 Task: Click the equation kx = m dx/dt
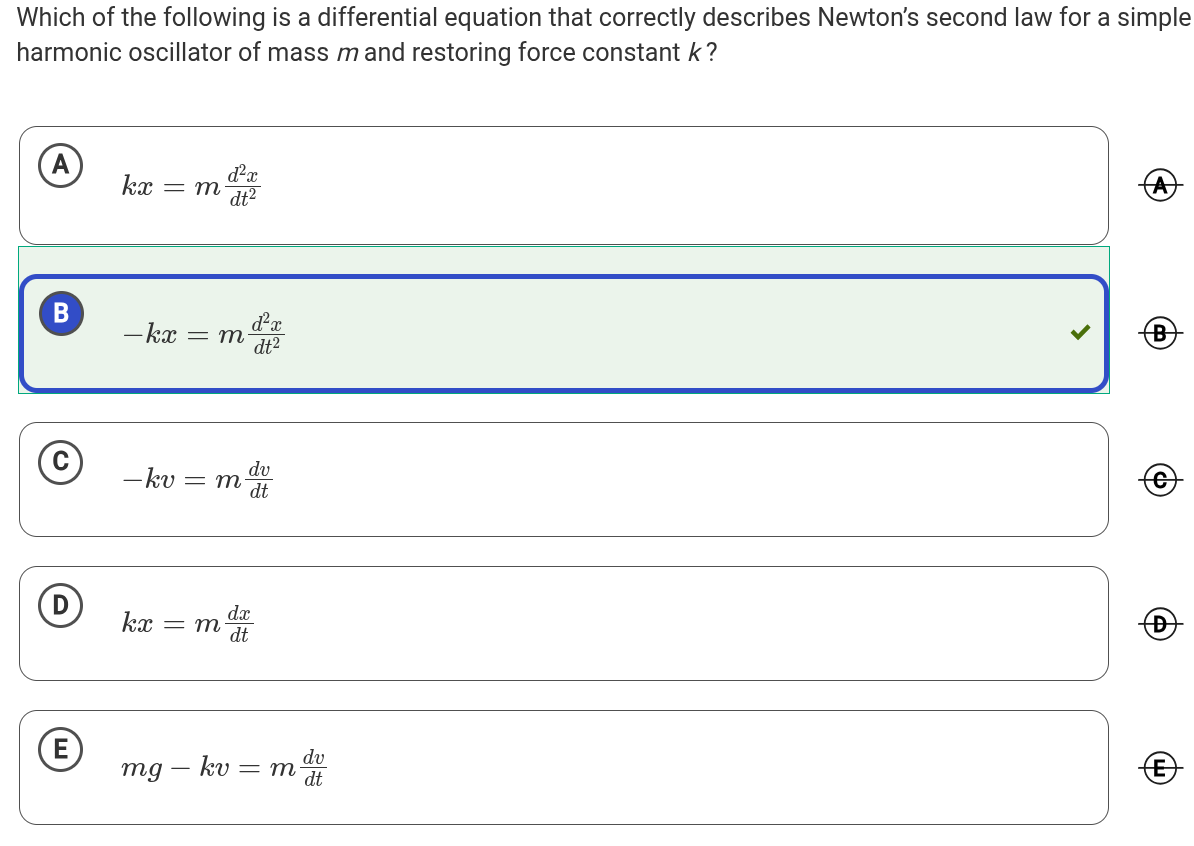[187, 624]
